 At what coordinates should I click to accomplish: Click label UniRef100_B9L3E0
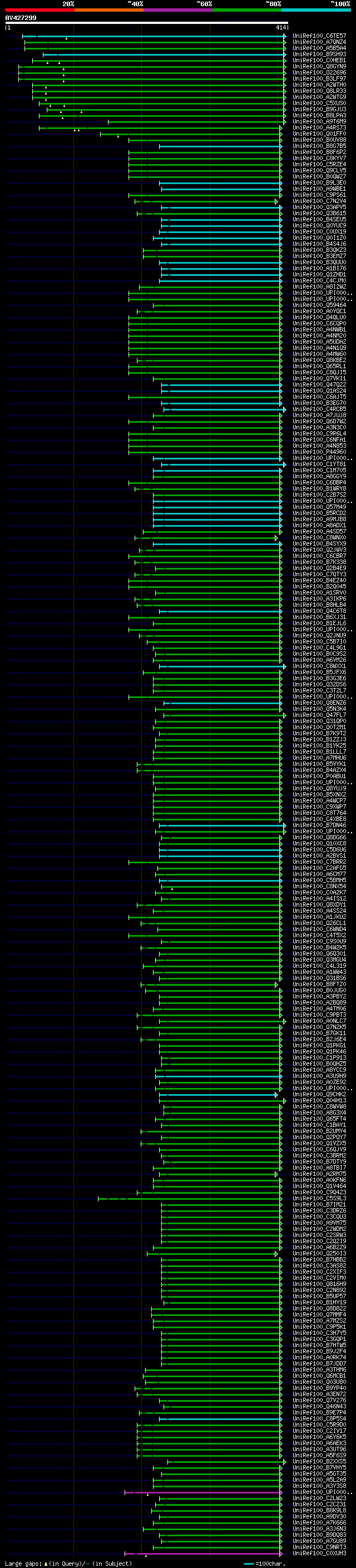(x=319, y=182)
